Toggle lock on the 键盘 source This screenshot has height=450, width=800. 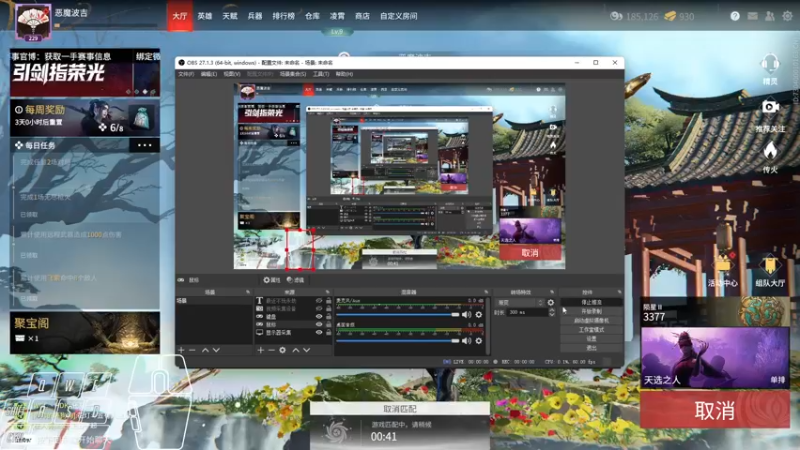pyautogui.click(x=329, y=316)
